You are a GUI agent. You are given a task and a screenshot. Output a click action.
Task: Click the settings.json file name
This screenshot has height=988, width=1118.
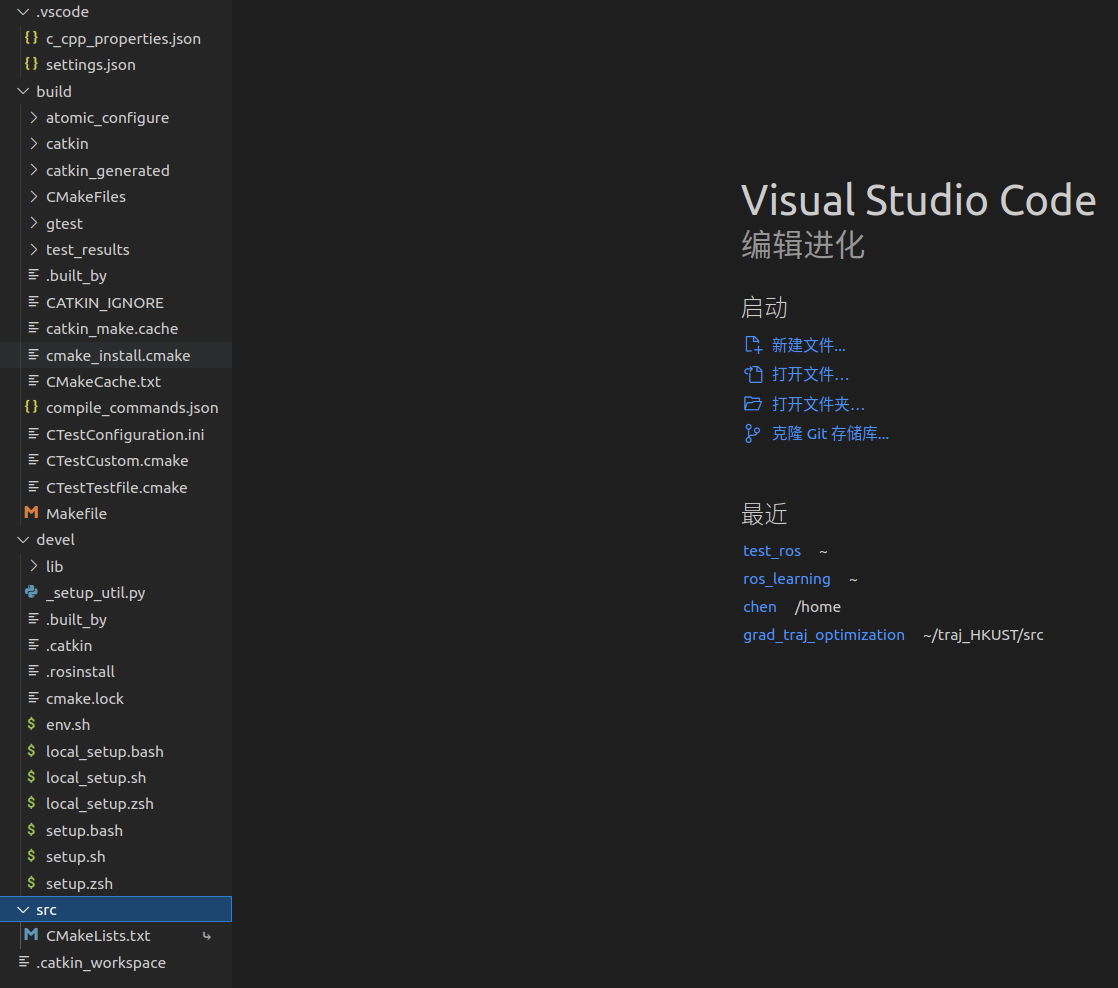(91, 65)
